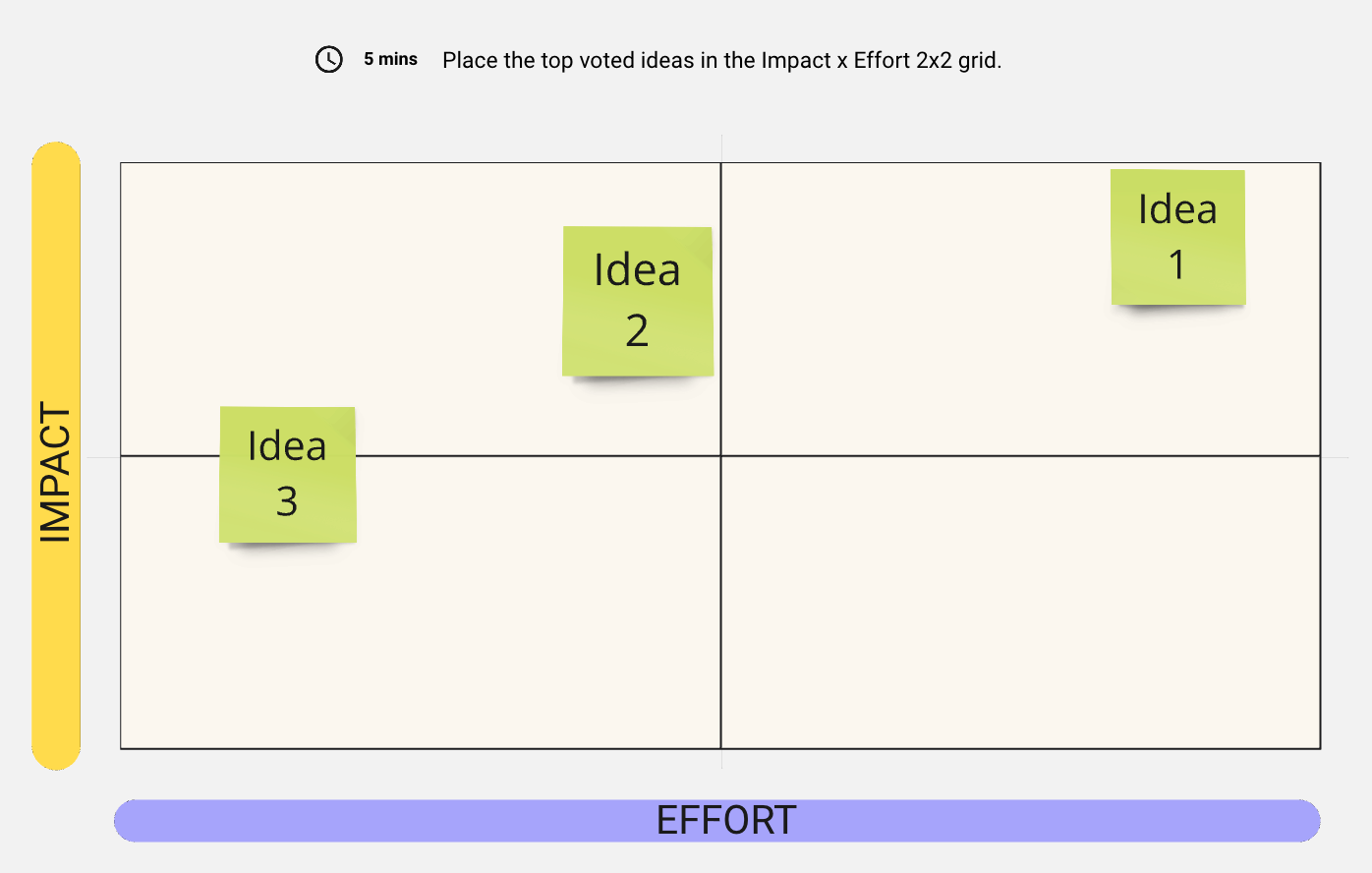Select the "5 mins" timer label

[x=390, y=59]
